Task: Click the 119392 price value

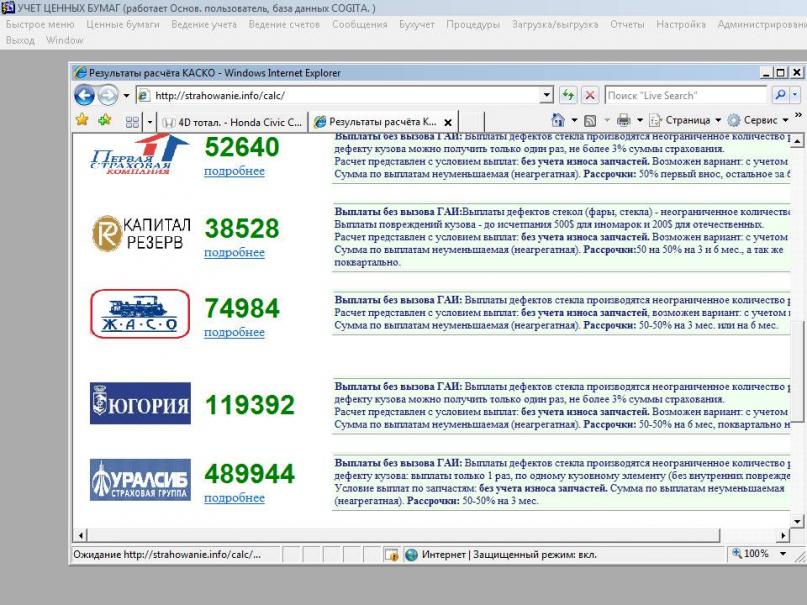Action: 250,405
